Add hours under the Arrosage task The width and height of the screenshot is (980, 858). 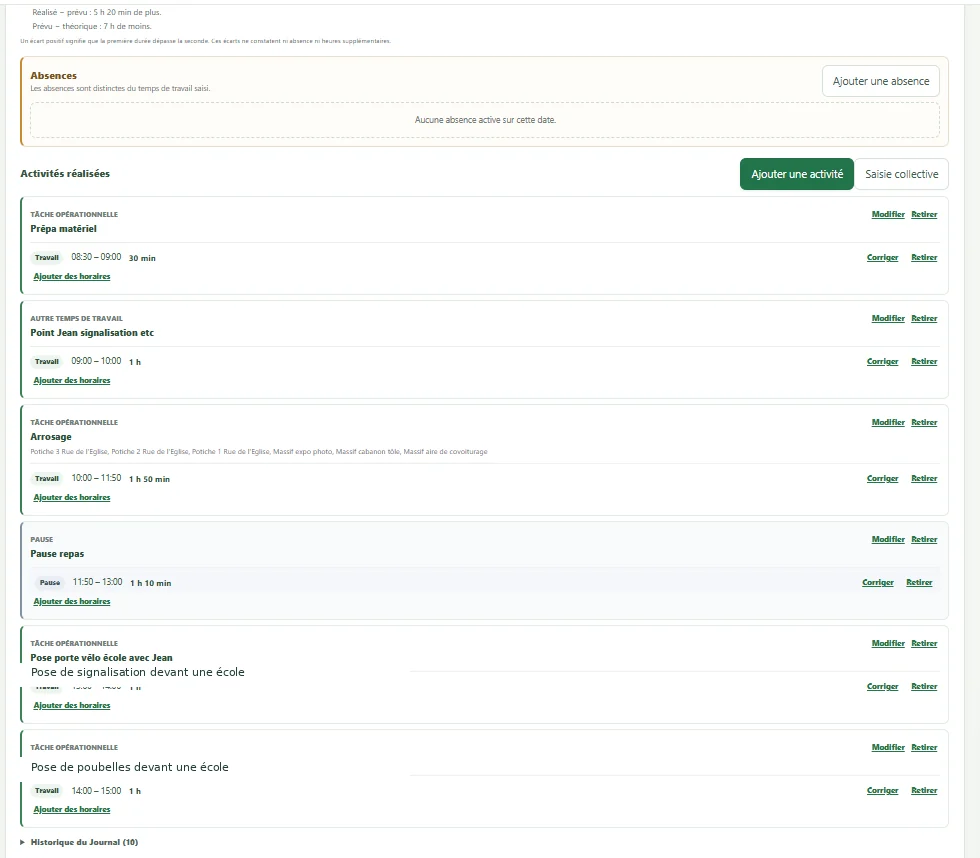click(x=72, y=497)
